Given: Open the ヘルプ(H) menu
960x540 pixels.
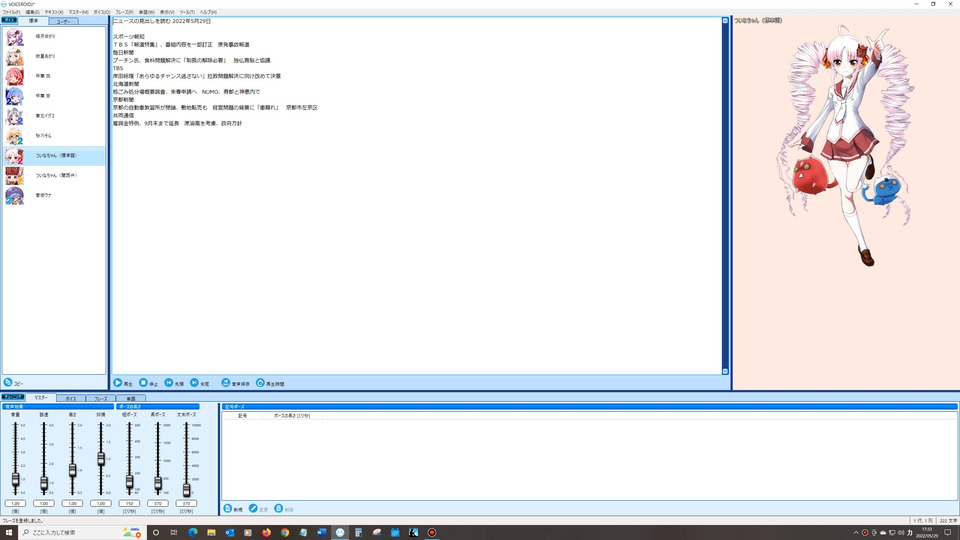Looking at the screenshot, I should click(x=208, y=12).
